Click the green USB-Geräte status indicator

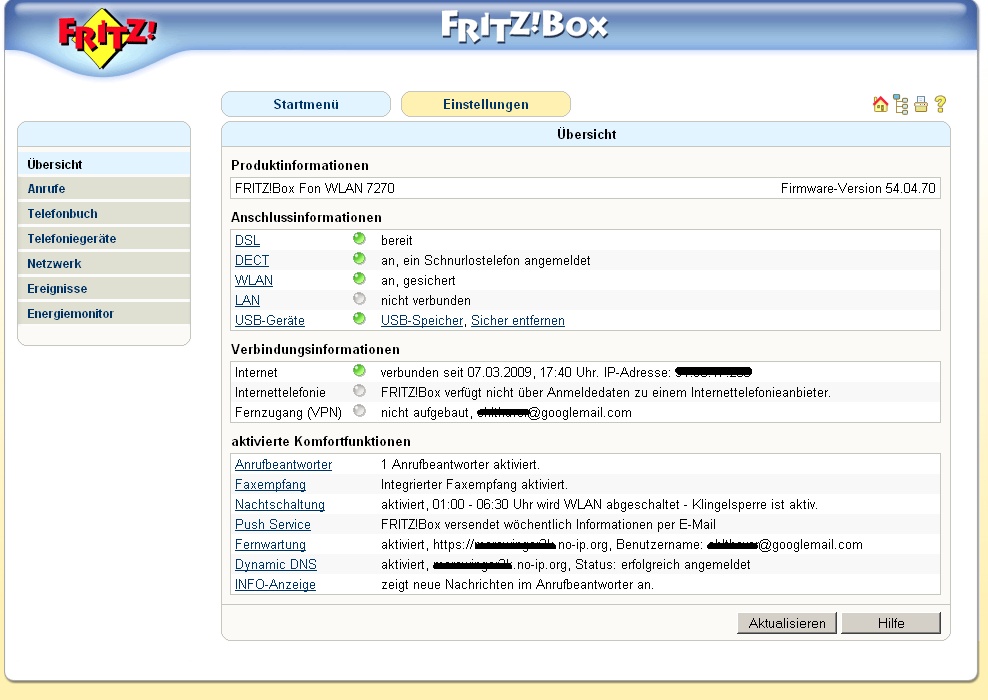click(x=359, y=319)
